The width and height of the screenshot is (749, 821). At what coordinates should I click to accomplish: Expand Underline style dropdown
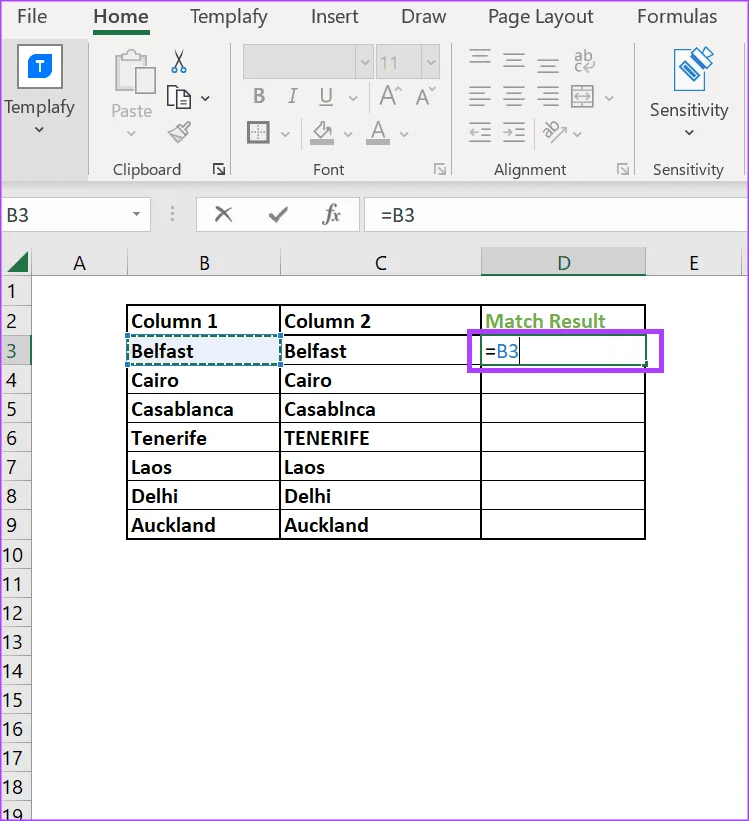353,98
